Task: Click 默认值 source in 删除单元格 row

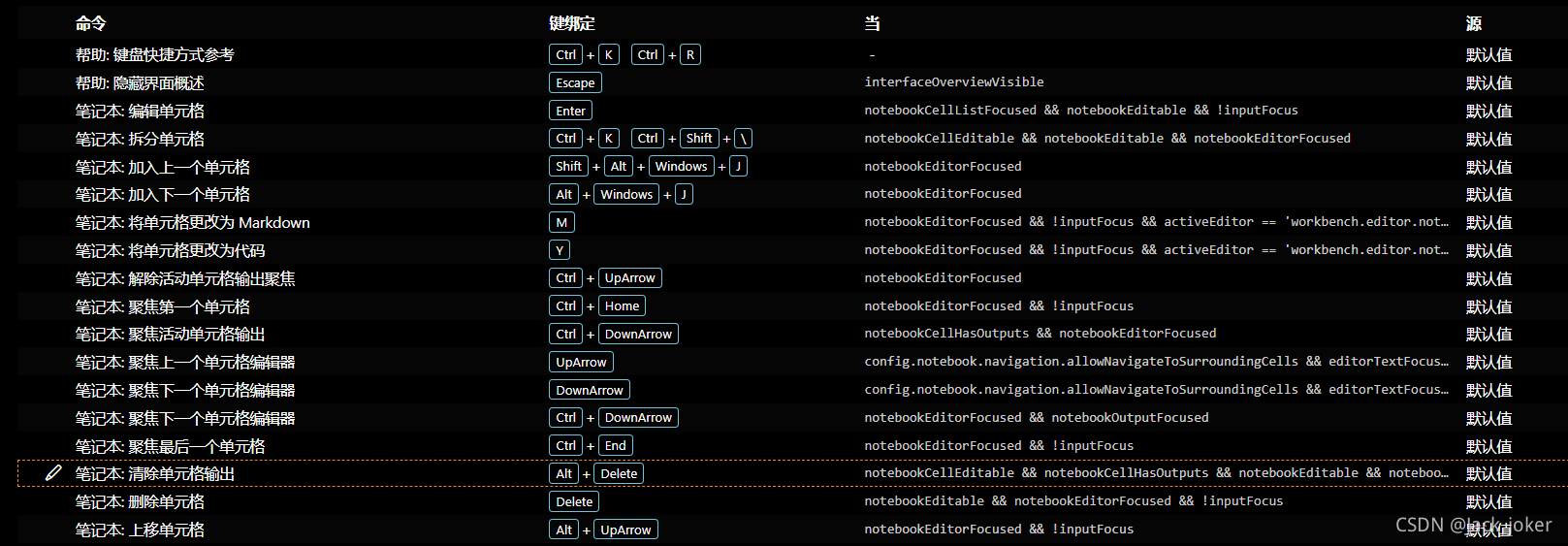Action: pyautogui.click(x=1489, y=502)
